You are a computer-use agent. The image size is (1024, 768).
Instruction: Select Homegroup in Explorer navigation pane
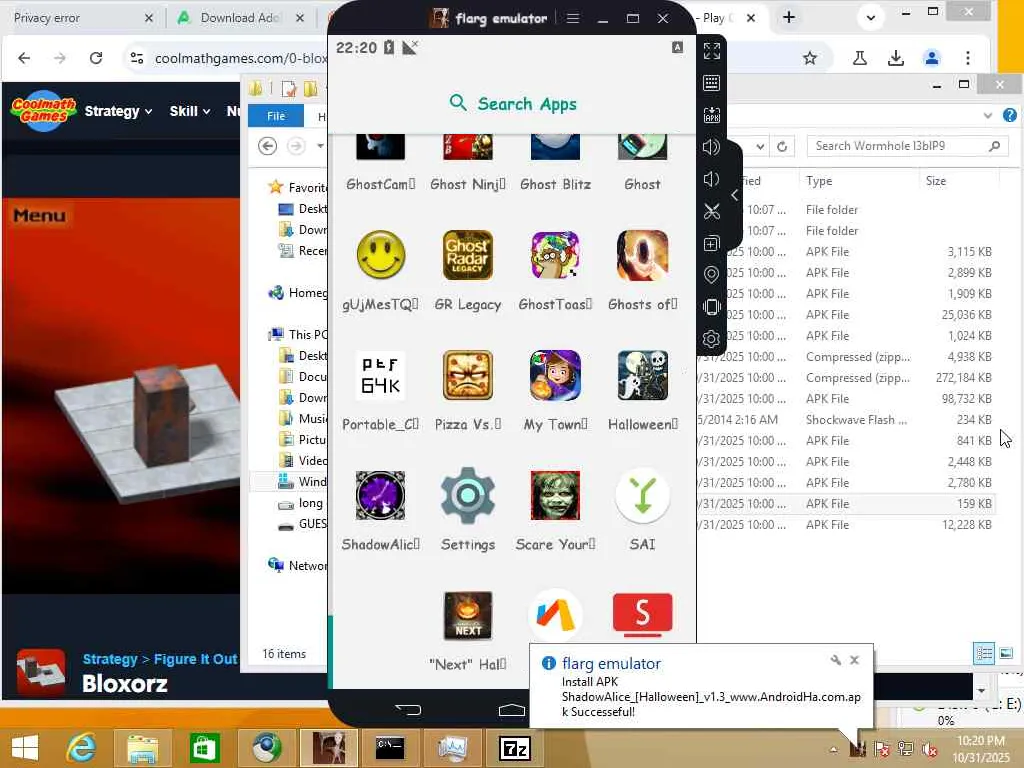tap(298, 293)
